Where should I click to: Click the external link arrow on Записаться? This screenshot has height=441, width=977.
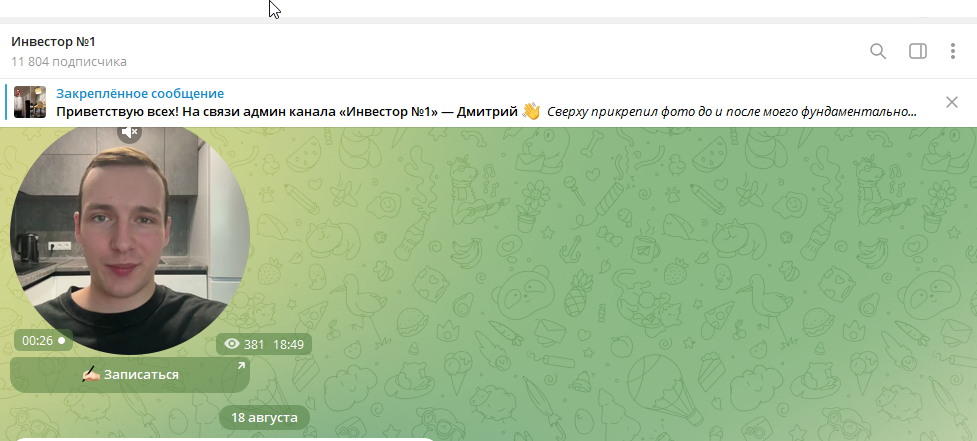click(241, 366)
